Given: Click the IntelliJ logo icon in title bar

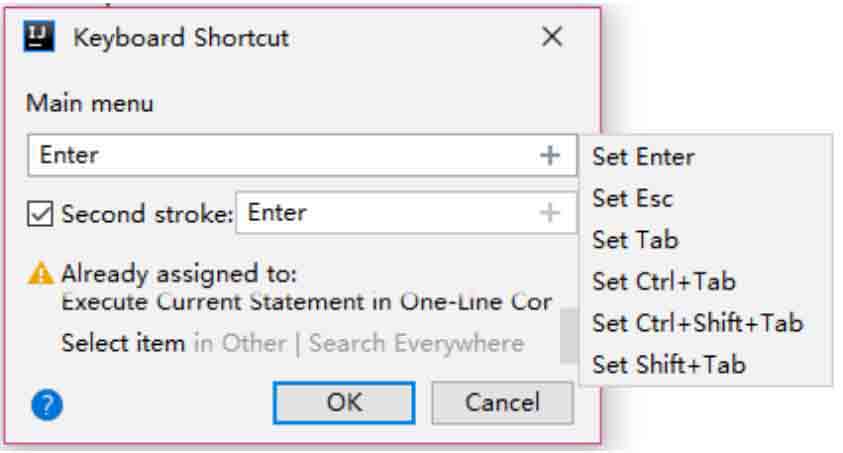Looking at the screenshot, I should [38, 38].
